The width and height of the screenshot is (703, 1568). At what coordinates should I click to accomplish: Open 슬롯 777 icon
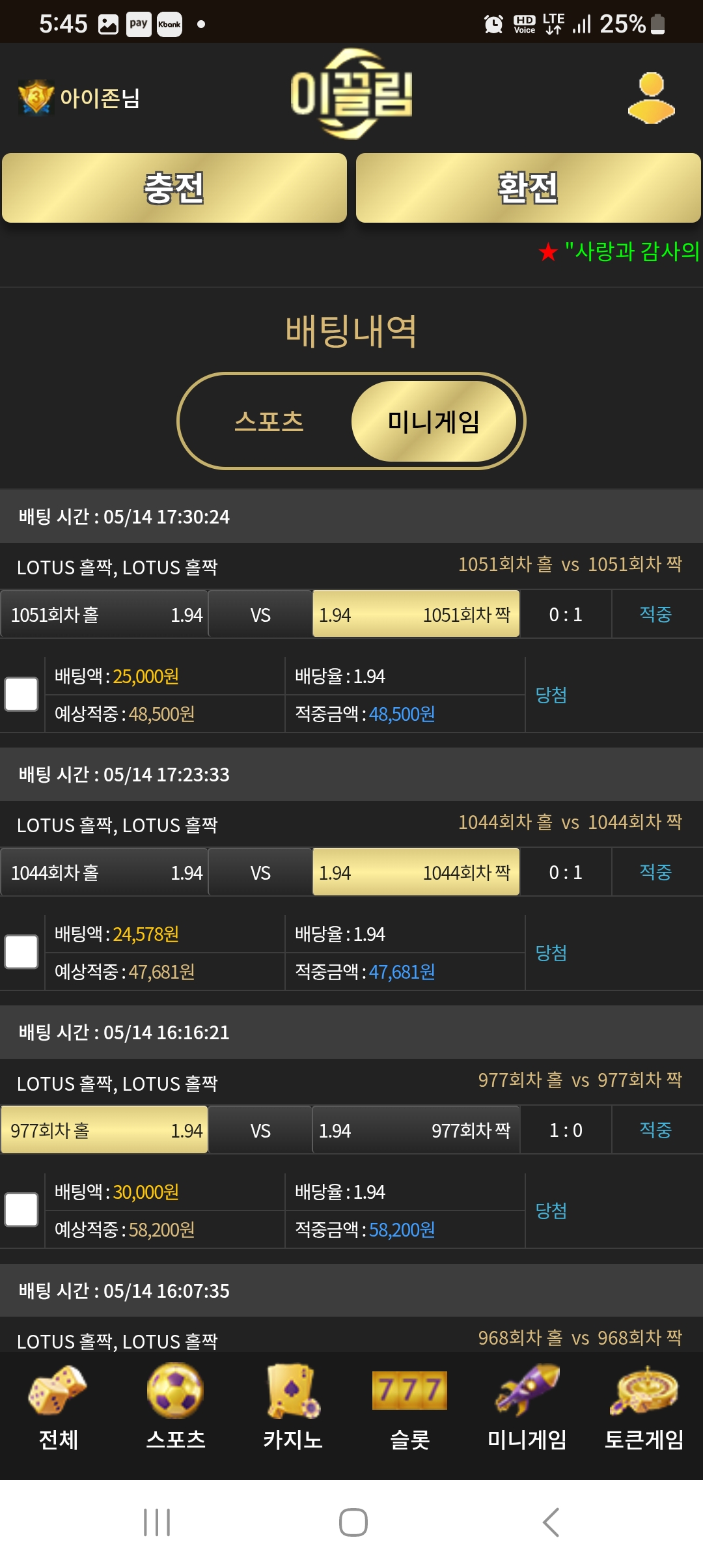(409, 1390)
